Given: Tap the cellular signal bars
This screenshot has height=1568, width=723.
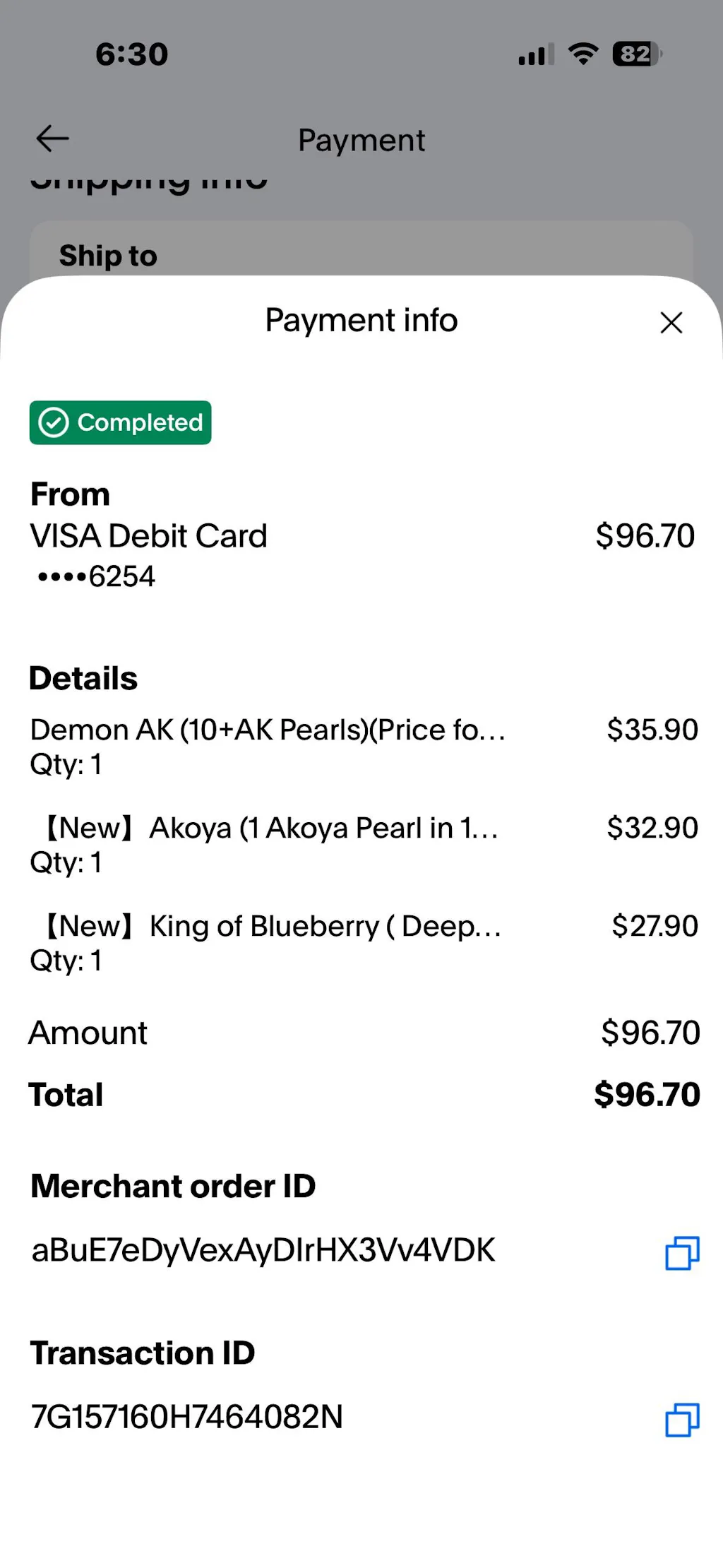Looking at the screenshot, I should coord(535,54).
